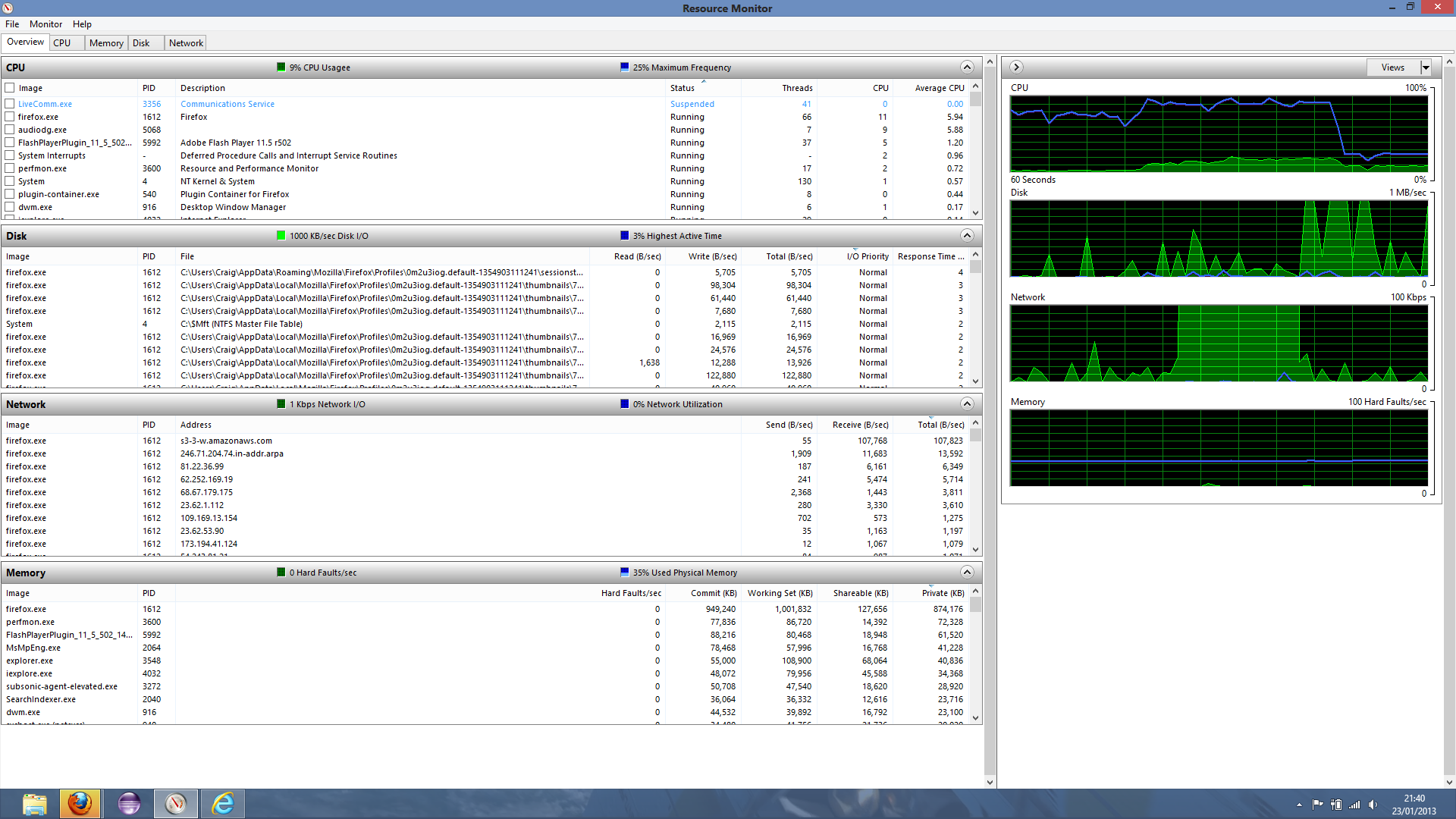1456x819 pixels.
Task: Open Internet Explorer from the taskbar
Action: tap(222, 803)
